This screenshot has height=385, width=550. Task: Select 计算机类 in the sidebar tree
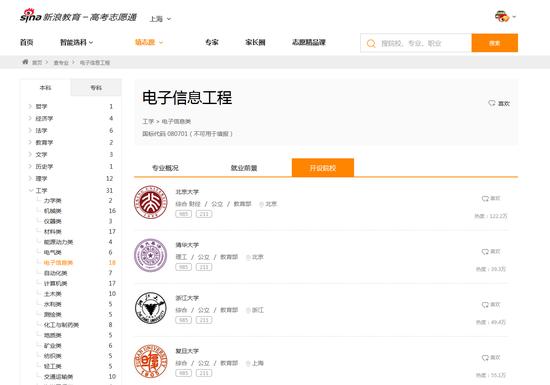pos(55,283)
